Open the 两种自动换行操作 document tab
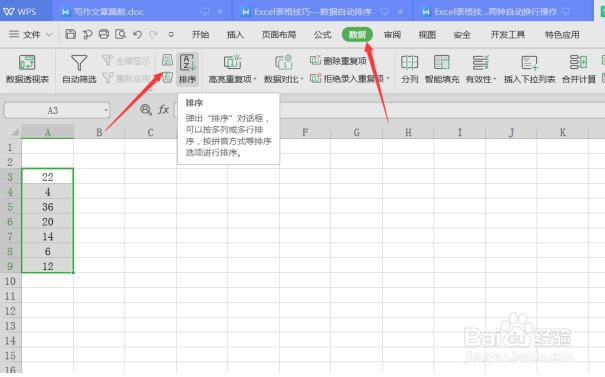605x377 pixels. 503,12
